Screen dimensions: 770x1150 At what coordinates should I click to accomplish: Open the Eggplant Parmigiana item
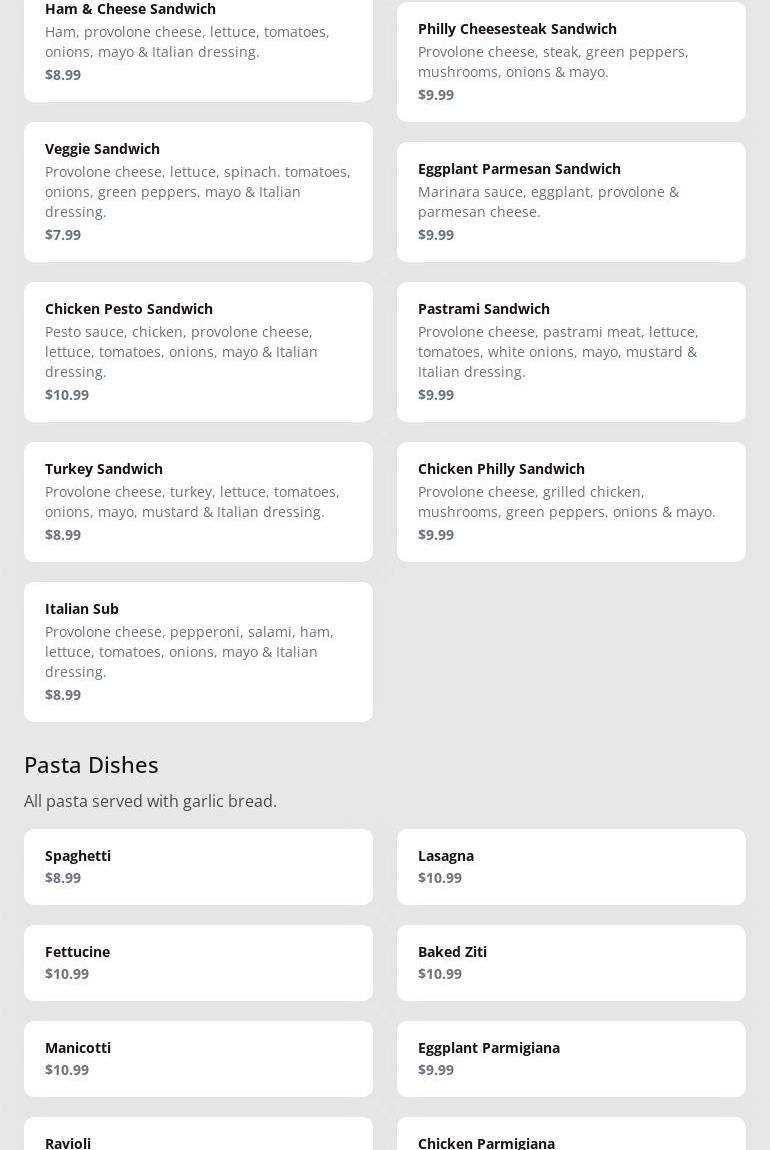[571, 1059]
